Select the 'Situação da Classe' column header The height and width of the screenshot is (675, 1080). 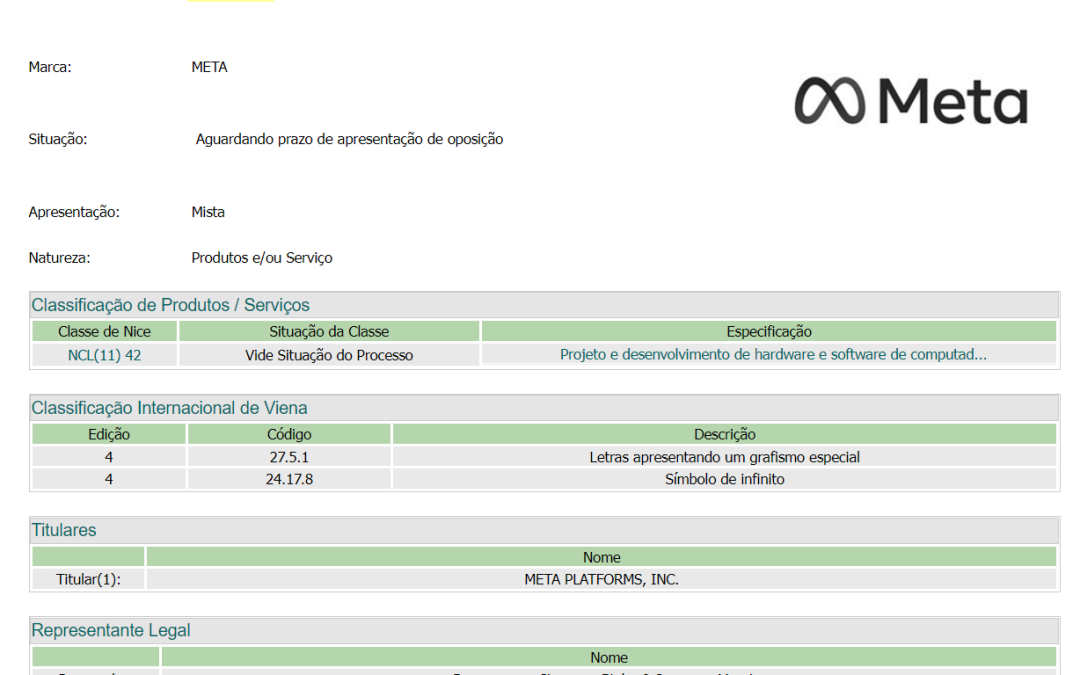point(329,331)
